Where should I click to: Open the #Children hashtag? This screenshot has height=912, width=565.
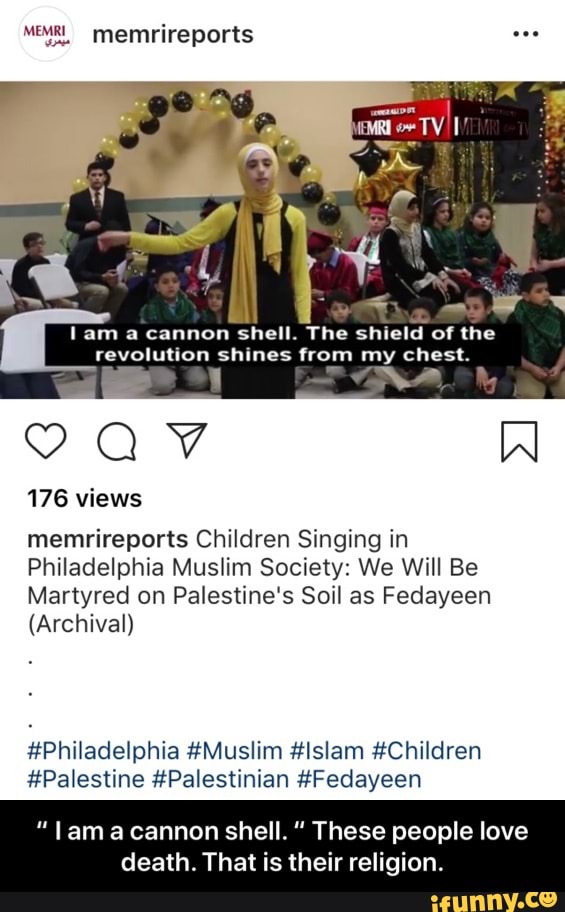(426, 751)
